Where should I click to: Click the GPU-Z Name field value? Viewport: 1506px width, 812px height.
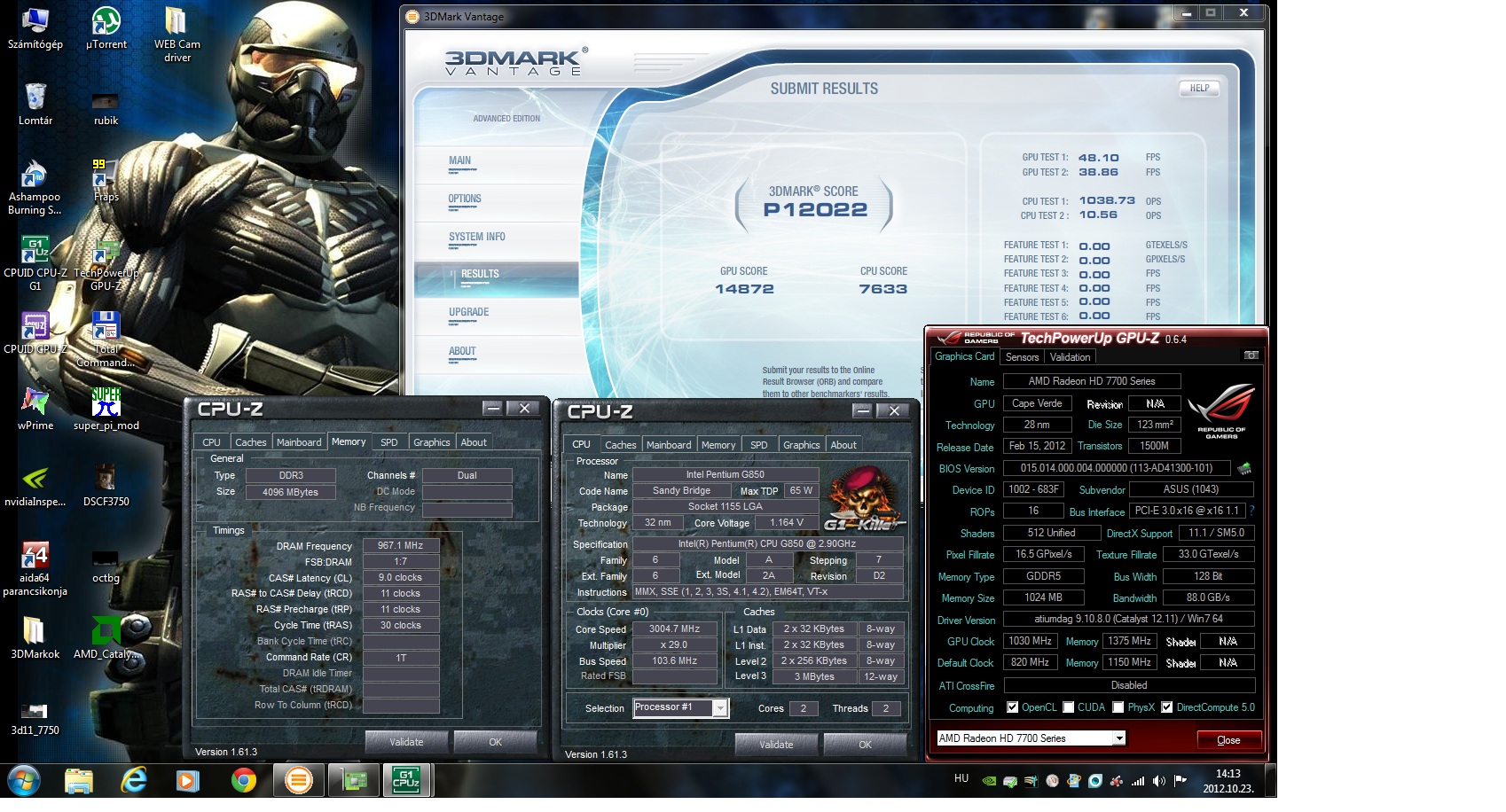[1092, 381]
